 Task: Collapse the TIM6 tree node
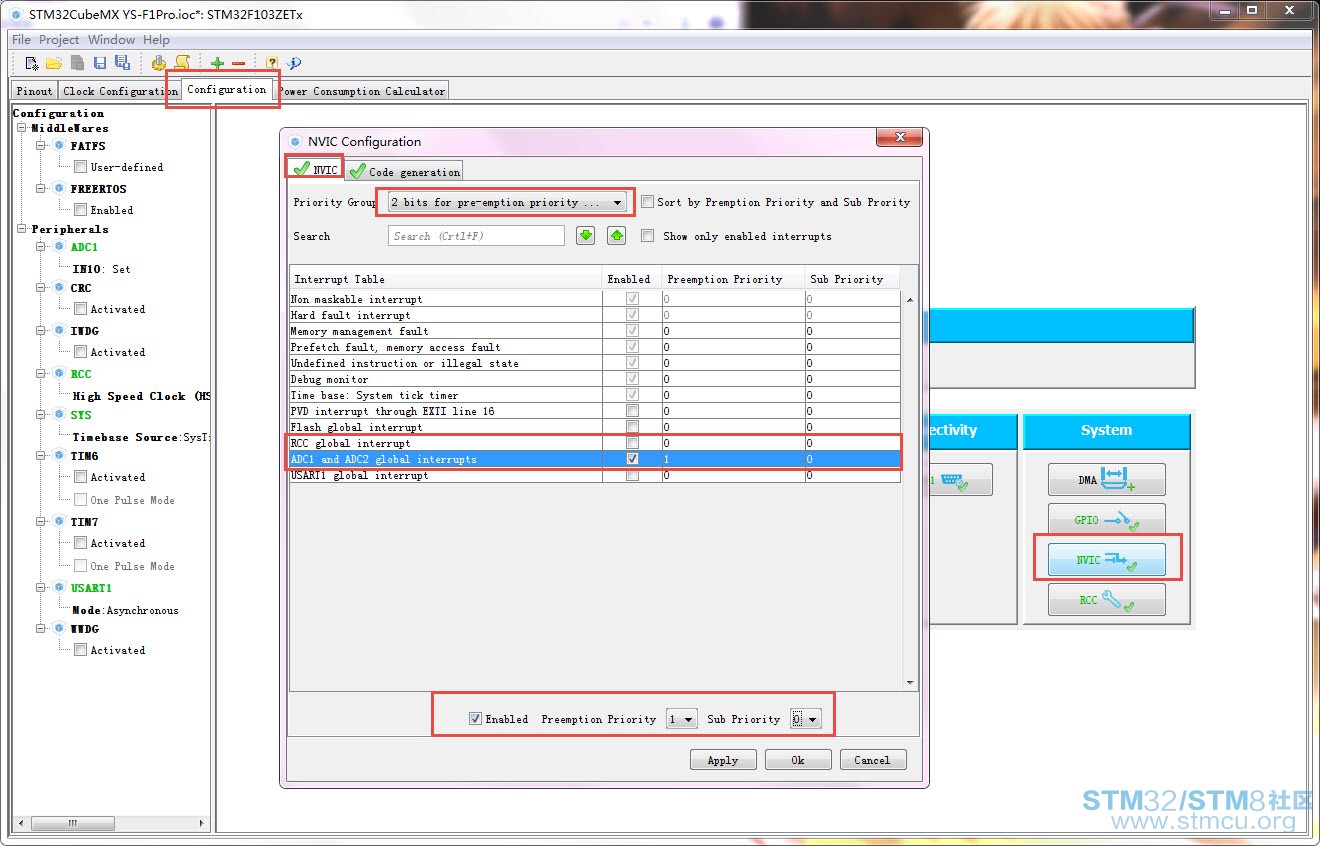point(42,456)
